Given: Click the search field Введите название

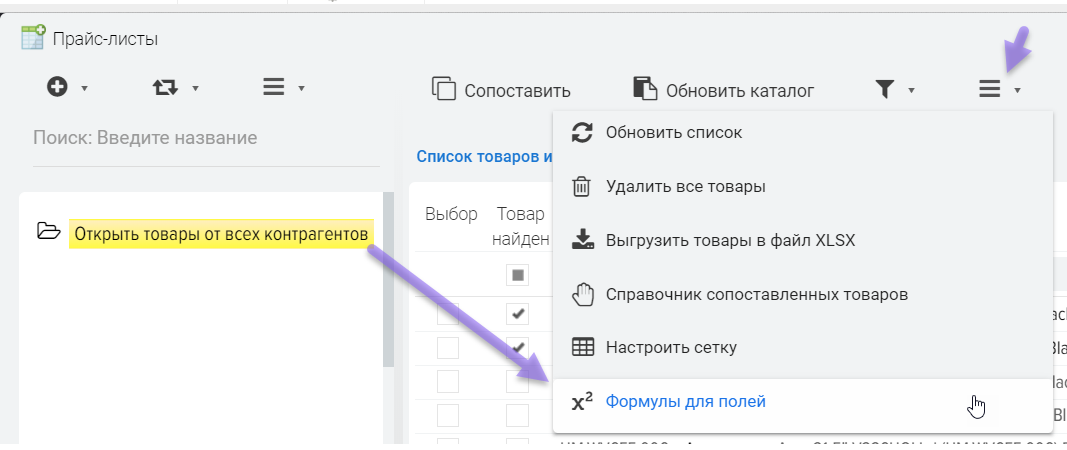Looking at the screenshot, I should tap(200, 138).
